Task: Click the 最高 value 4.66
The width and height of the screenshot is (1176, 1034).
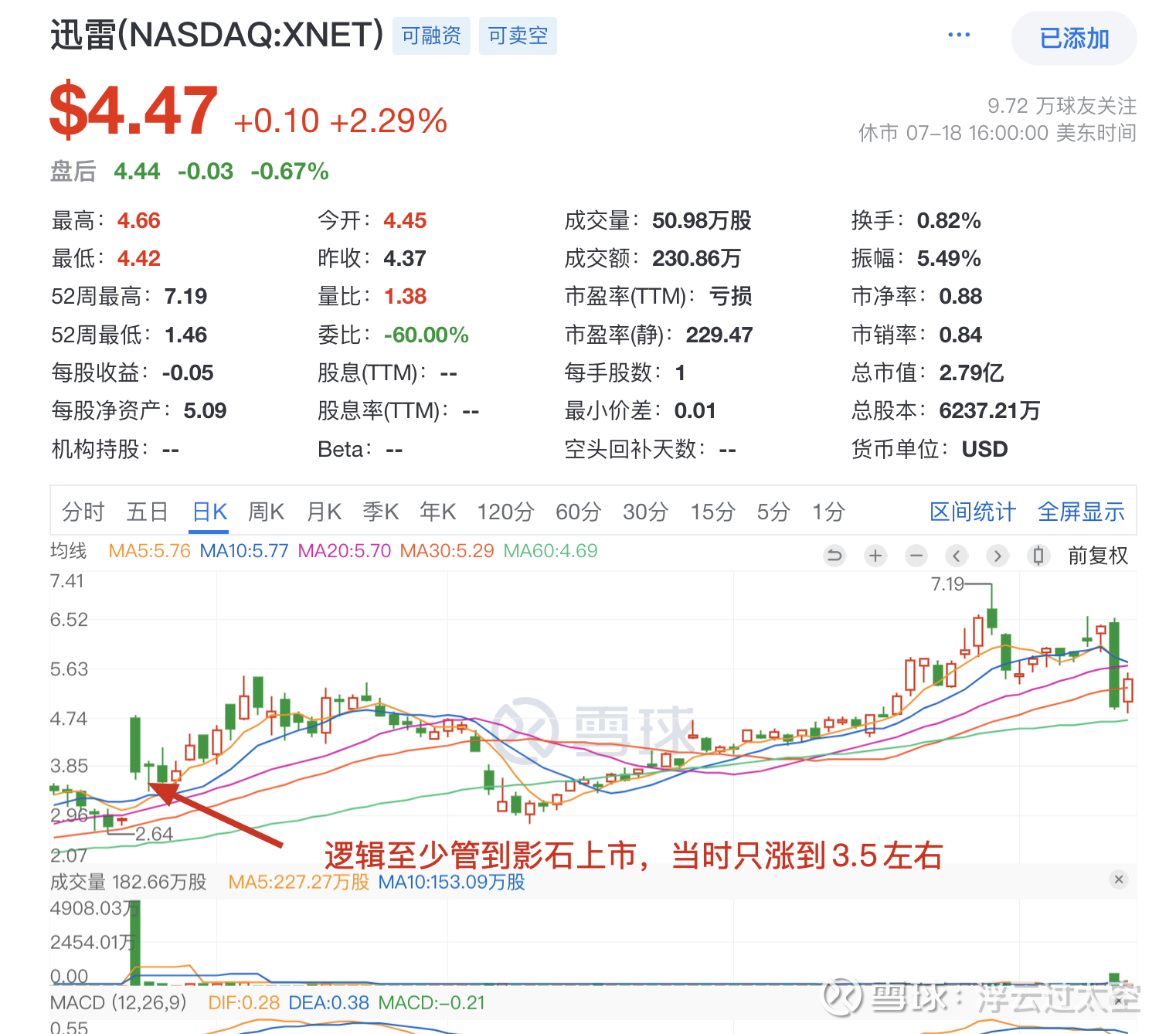Action: pyautogui.click(x=139, y=220)
